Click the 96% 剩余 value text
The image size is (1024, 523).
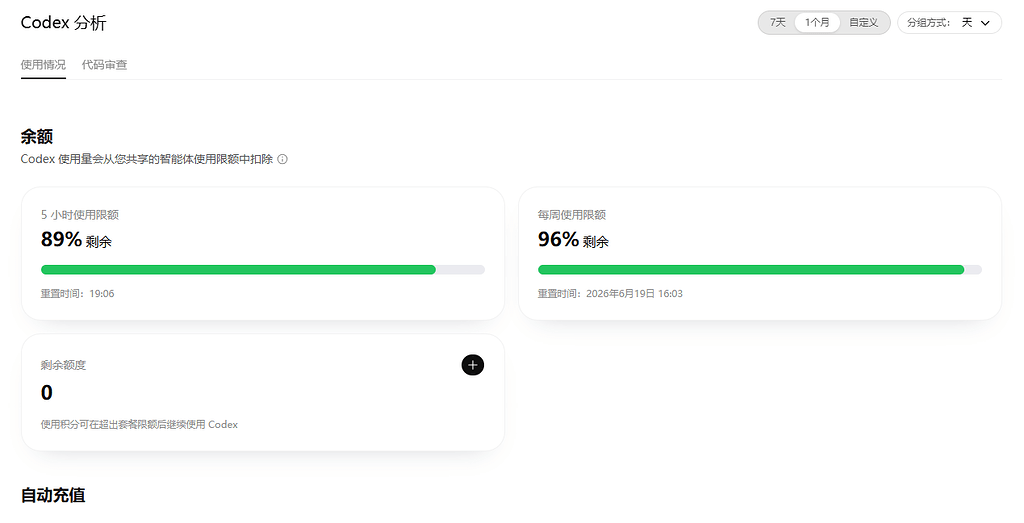click(x=573, y=240)
